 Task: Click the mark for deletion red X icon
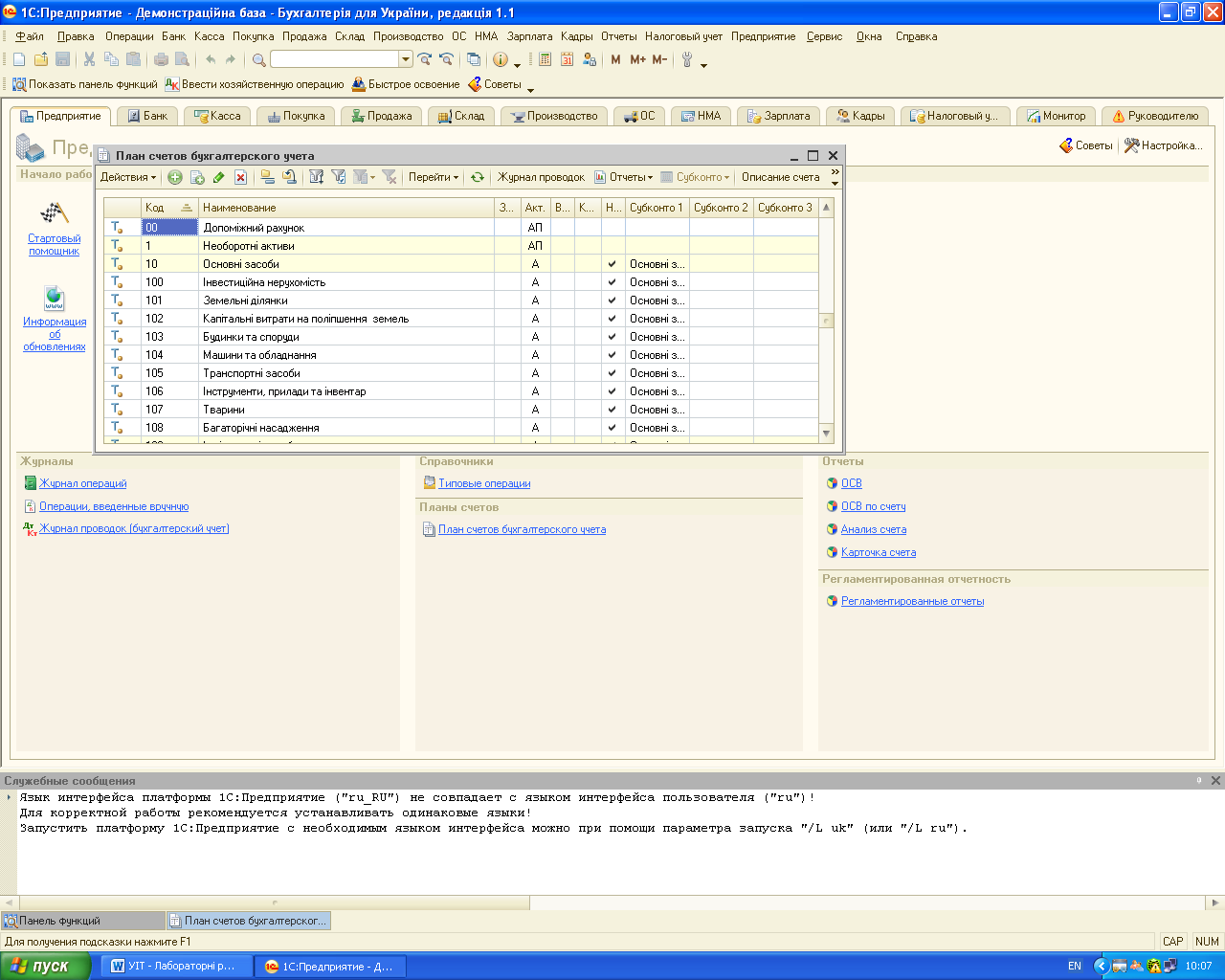[240, 177]
